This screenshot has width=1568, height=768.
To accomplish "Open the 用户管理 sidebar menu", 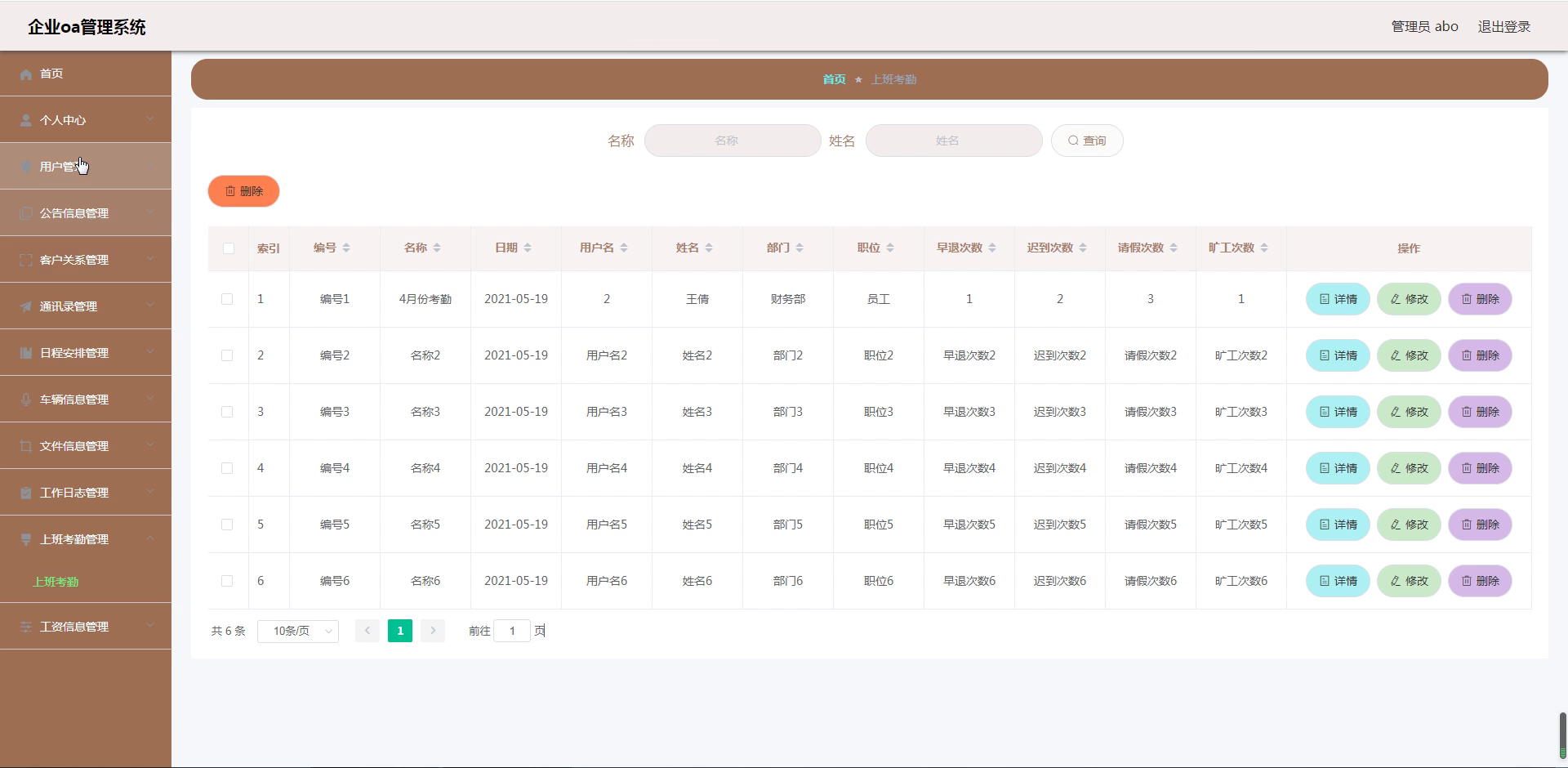I will [86, 167].
